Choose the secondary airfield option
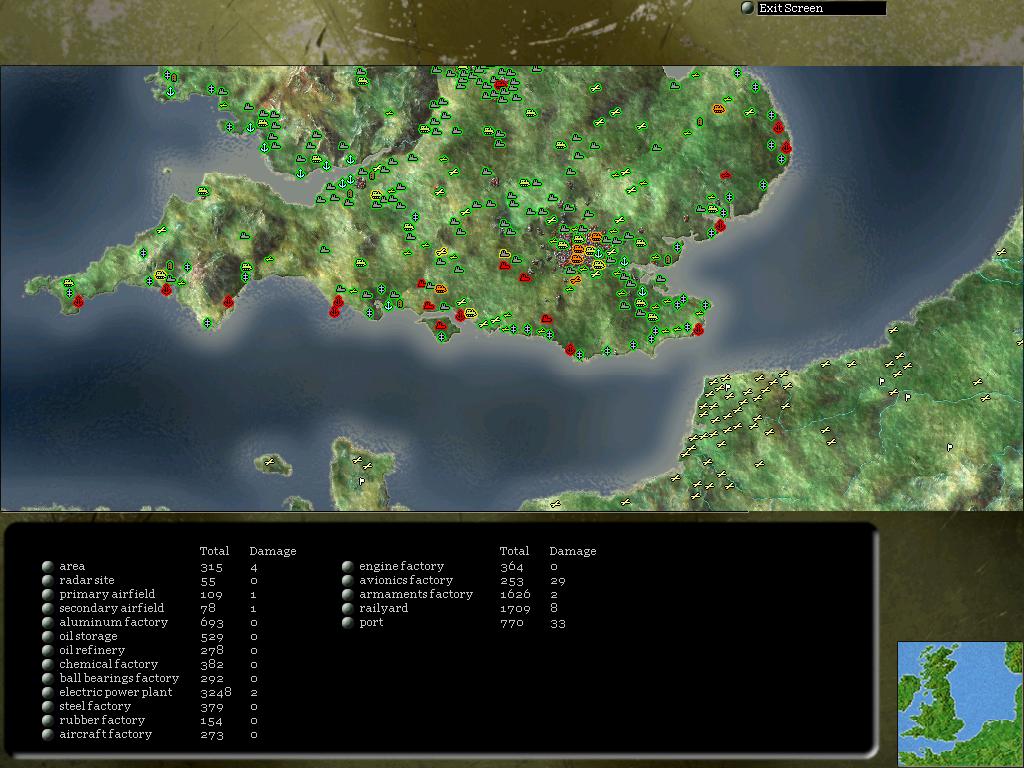This screenshot has width=1024, height=768. coord(48,608)
